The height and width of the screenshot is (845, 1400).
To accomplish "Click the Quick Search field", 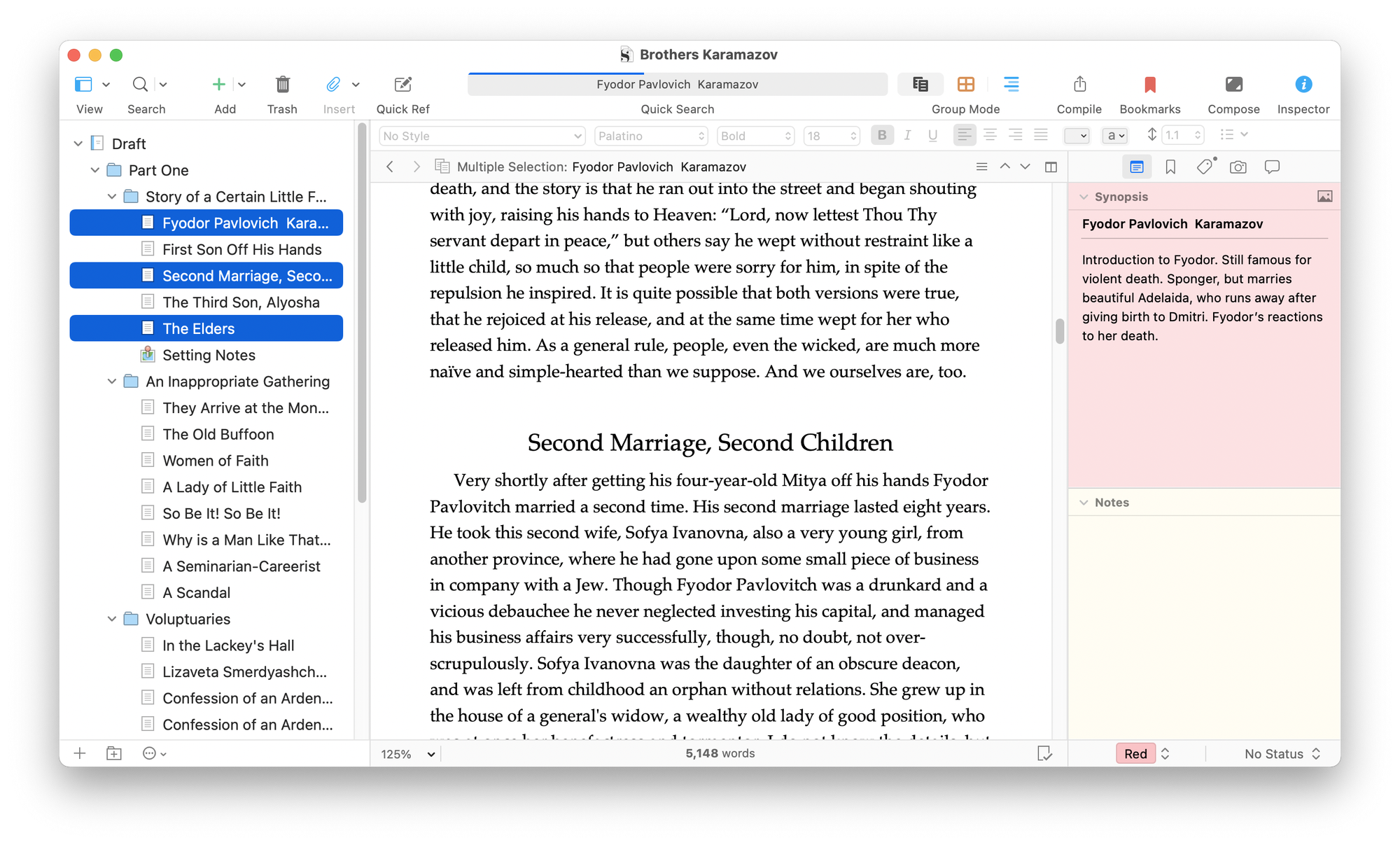I will click(677, 85).
